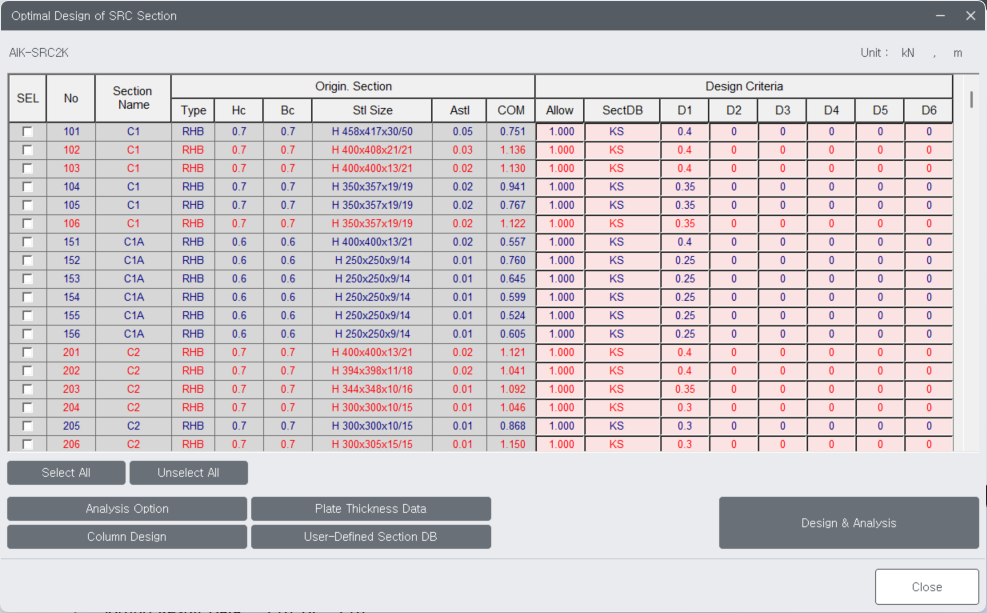Click the Section Name column header

pos(132,97)
